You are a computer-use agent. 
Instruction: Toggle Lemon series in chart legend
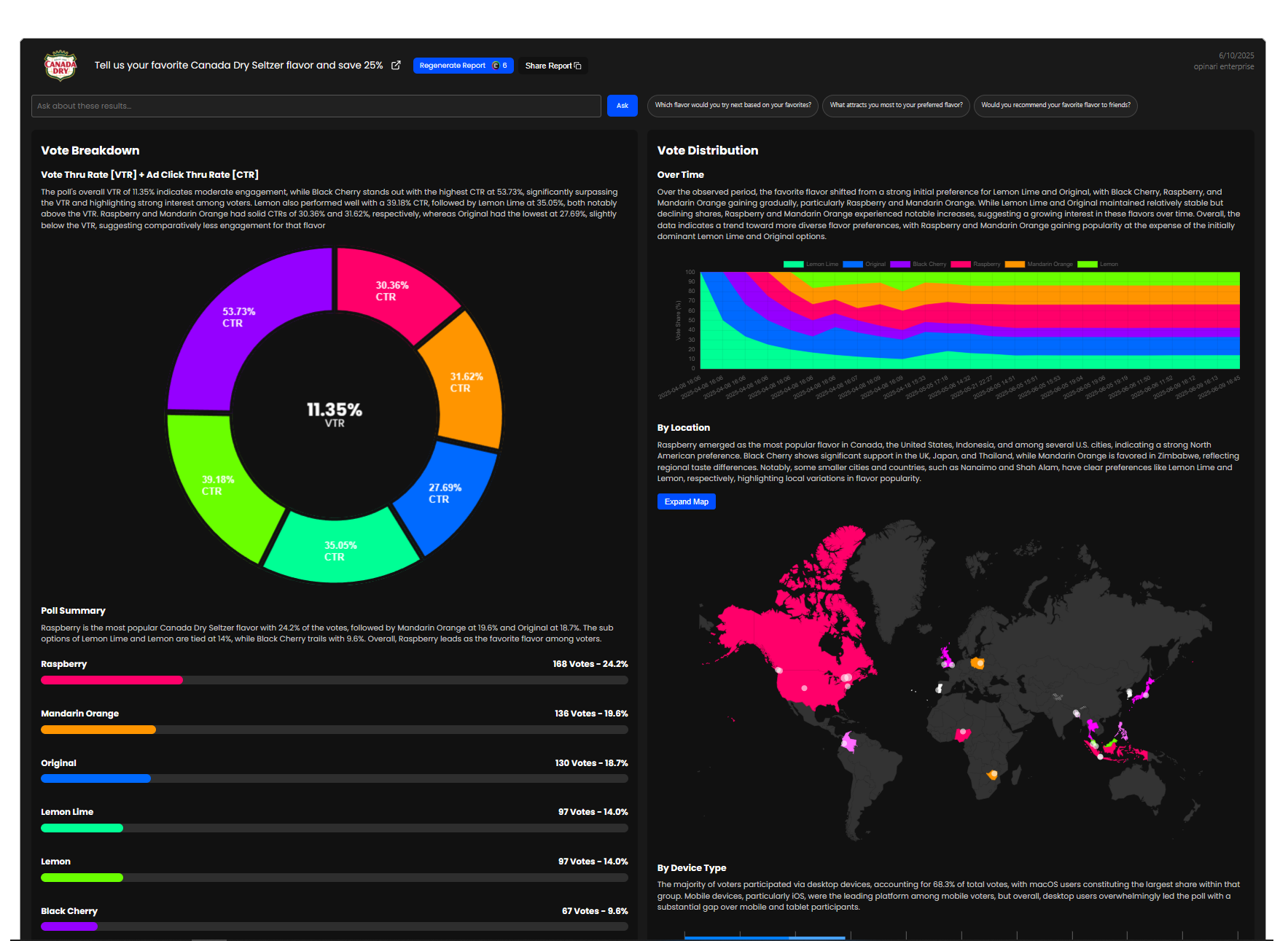(x=1098, y=264)
